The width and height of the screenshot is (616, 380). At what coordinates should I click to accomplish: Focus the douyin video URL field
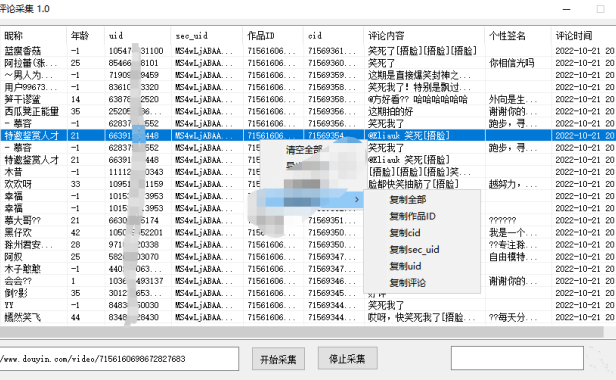click(x=119, y=358)
